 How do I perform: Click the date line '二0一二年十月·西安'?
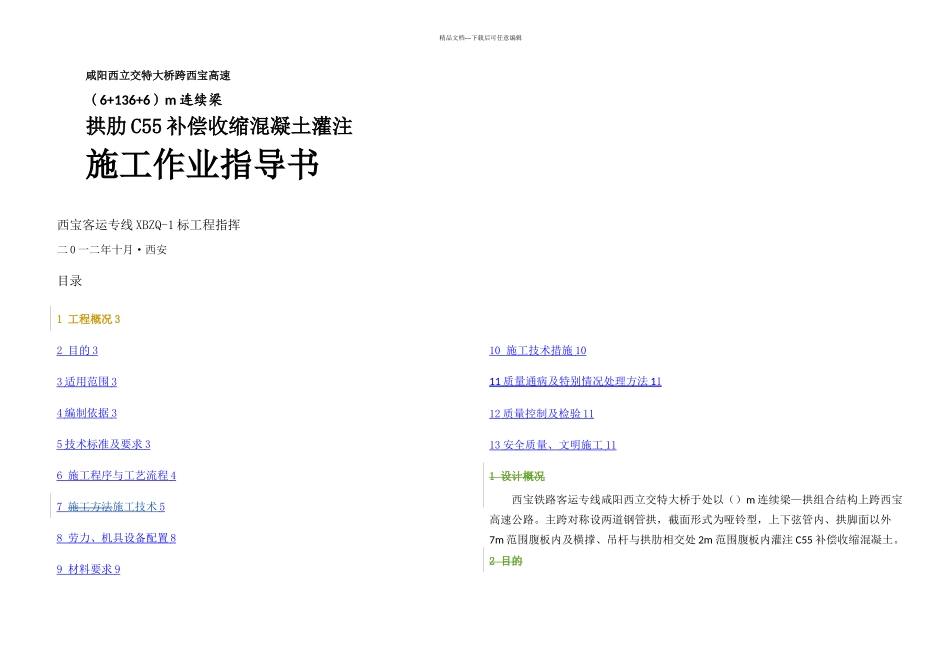tap(112, 250)
